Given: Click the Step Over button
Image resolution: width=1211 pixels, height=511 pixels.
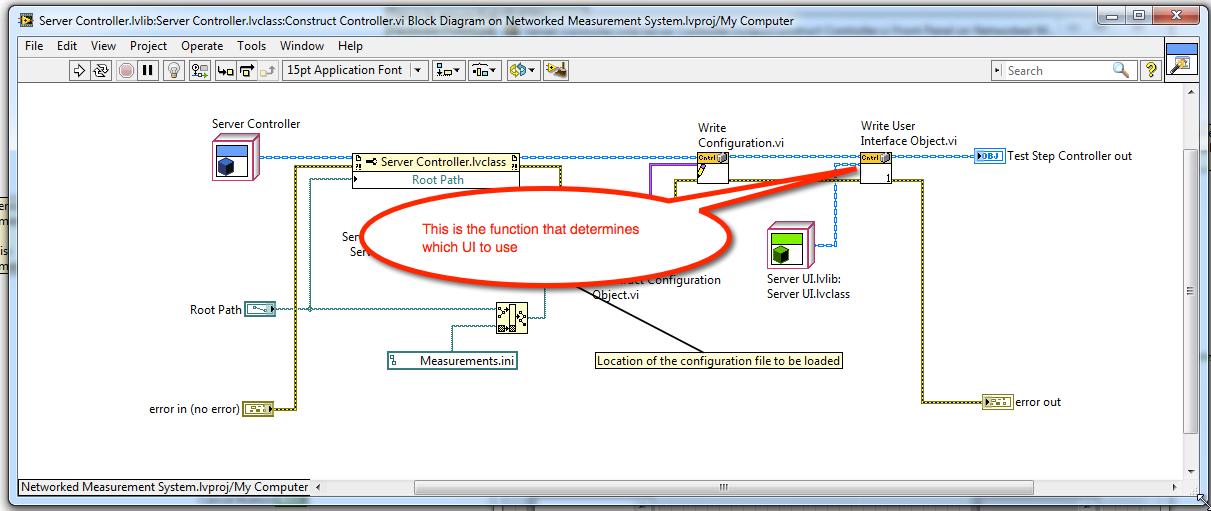Looking at the screenshot, I should click(246, 70).
